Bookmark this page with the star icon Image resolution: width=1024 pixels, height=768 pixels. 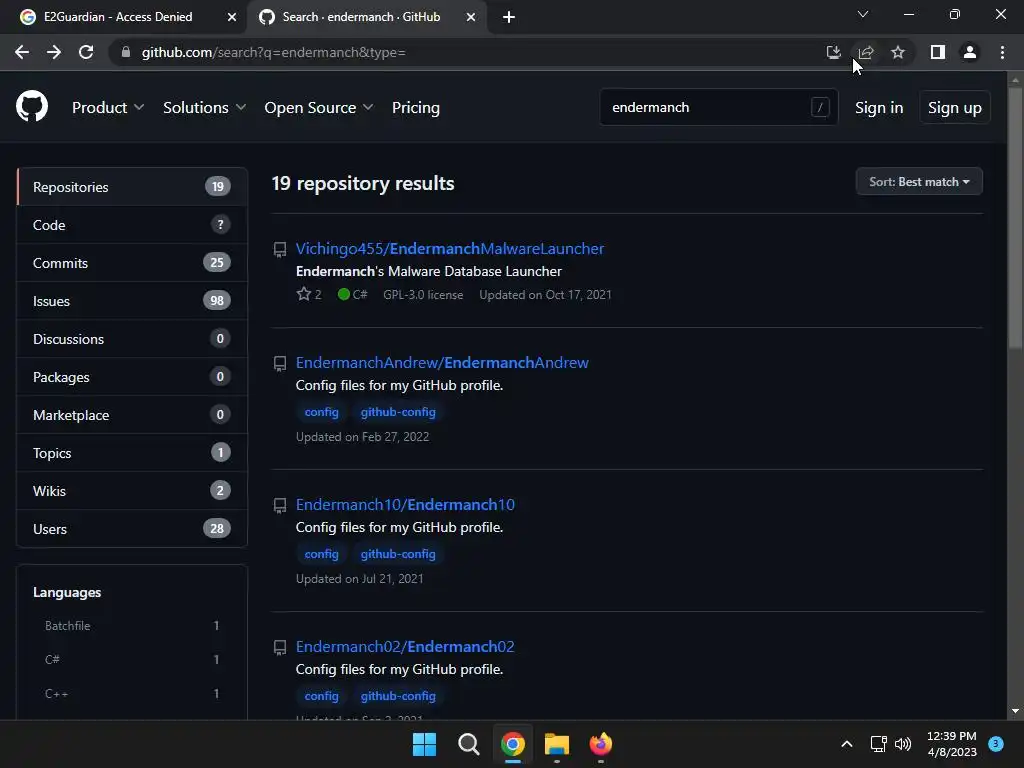(898, 52)
